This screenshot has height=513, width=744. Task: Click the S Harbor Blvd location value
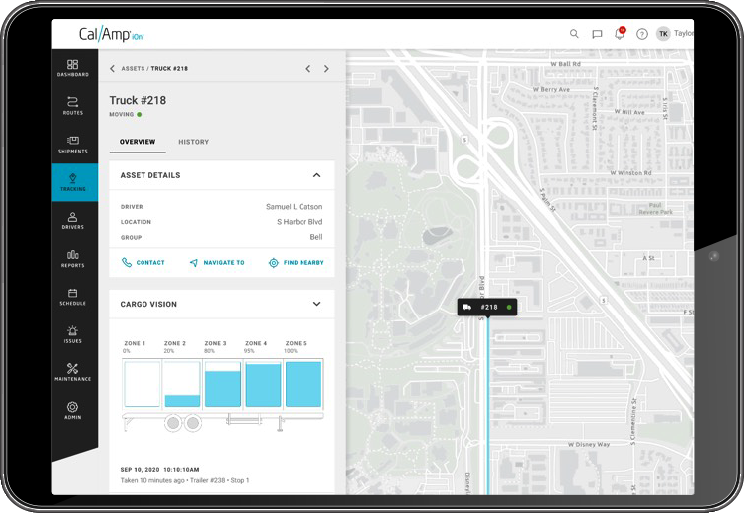click(x=299, y=222)
